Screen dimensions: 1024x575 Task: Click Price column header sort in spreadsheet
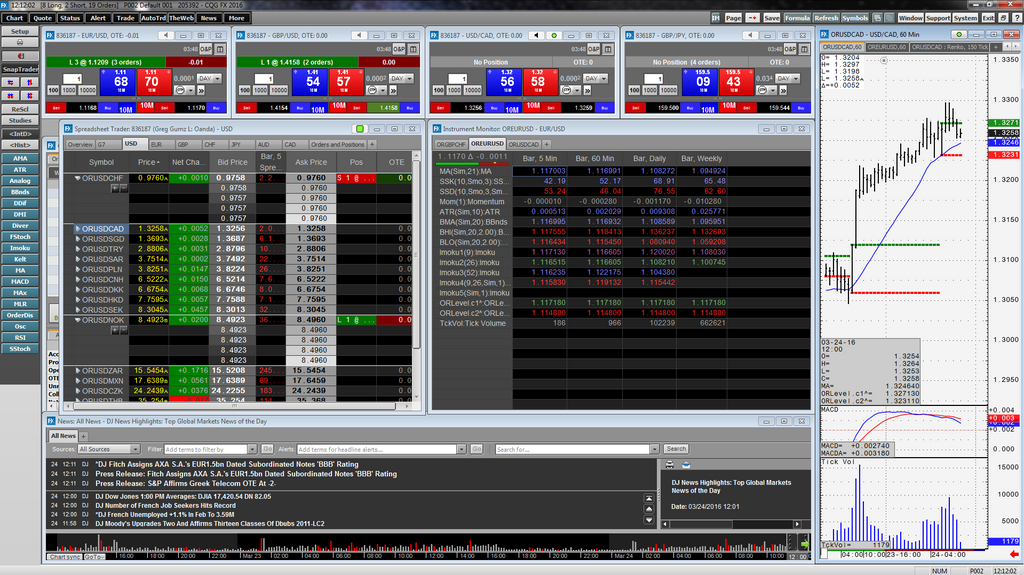click(148, 162)
